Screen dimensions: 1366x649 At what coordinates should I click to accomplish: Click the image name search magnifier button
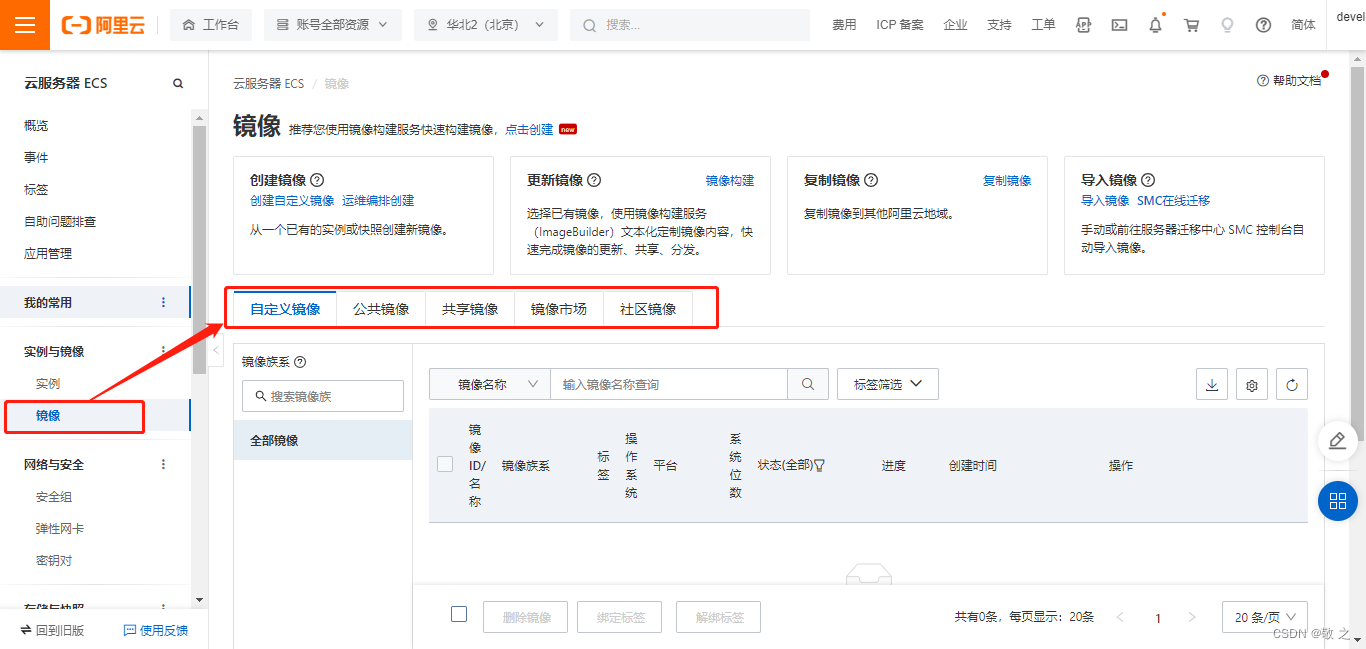tap(808, 384)
